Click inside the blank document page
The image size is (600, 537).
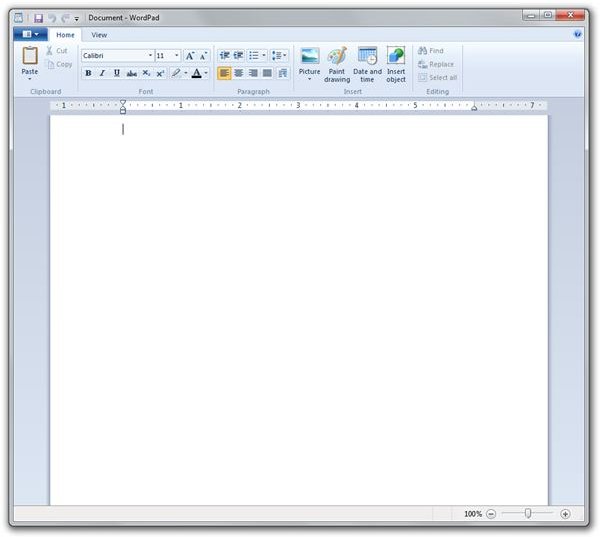[299, 310]
